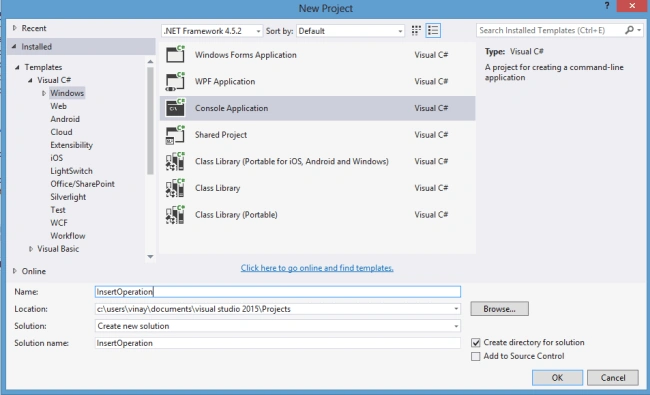Viewport: 650px width, 395px height.
Task: Click the Windows Forms Application template icon
Action: 175,54
